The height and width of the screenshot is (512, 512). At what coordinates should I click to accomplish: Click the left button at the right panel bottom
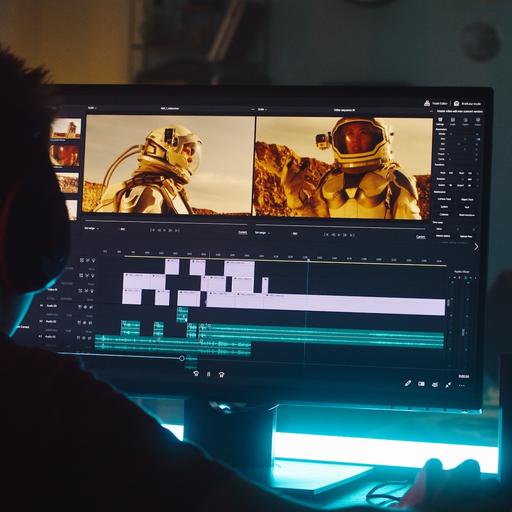pos(443,236)
